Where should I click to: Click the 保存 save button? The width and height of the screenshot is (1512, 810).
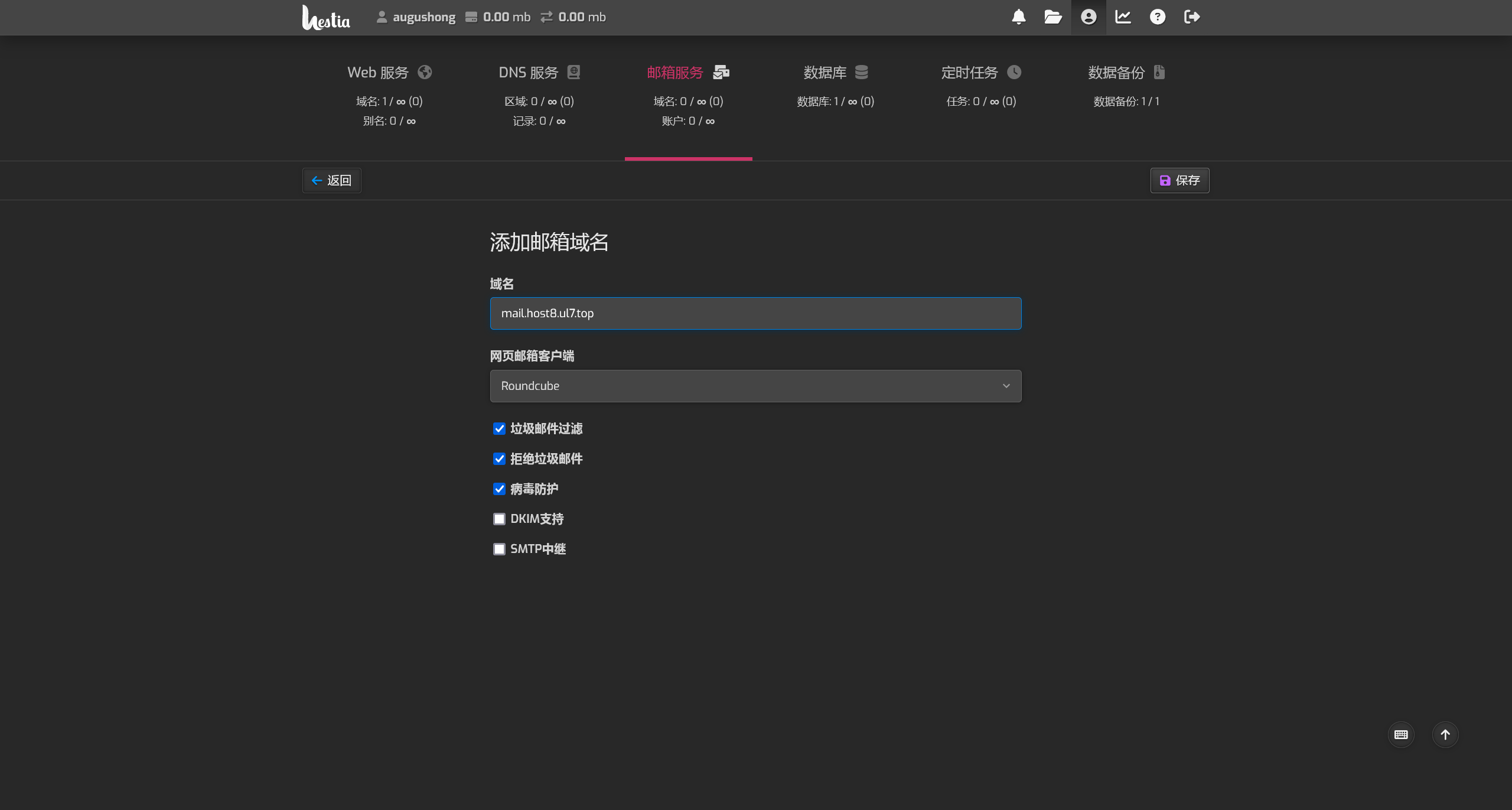coord(1179,180)
